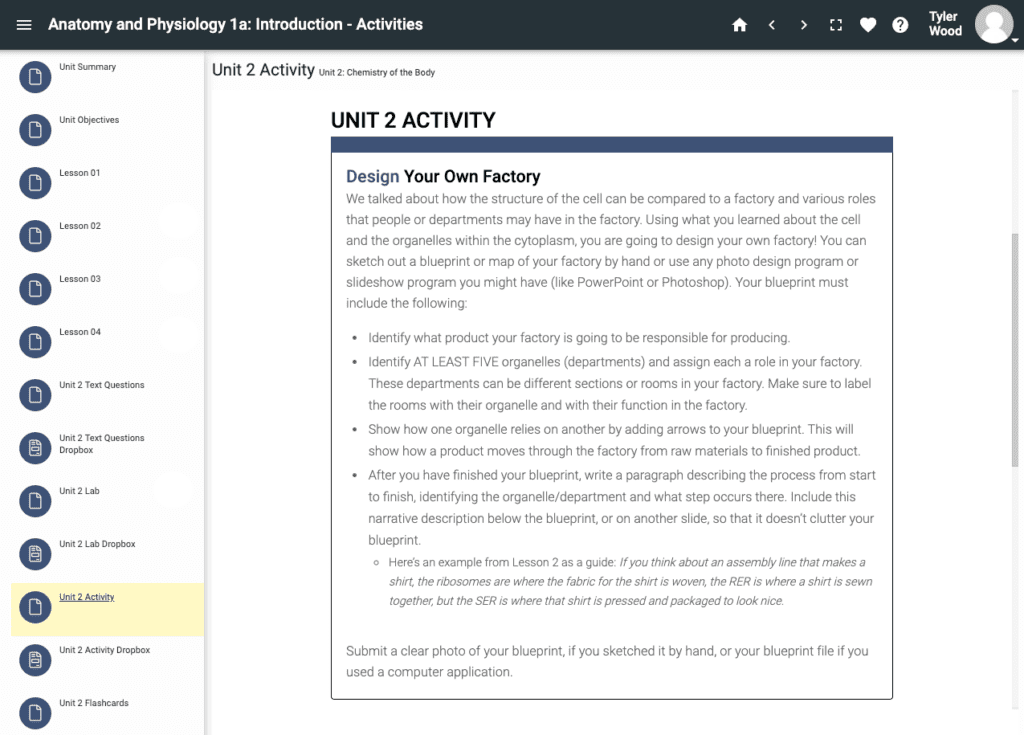This screenshot has height=735, width=1024.
Task: Open Unit 2 Lab Dropbox icon
Action: [36, 554]
